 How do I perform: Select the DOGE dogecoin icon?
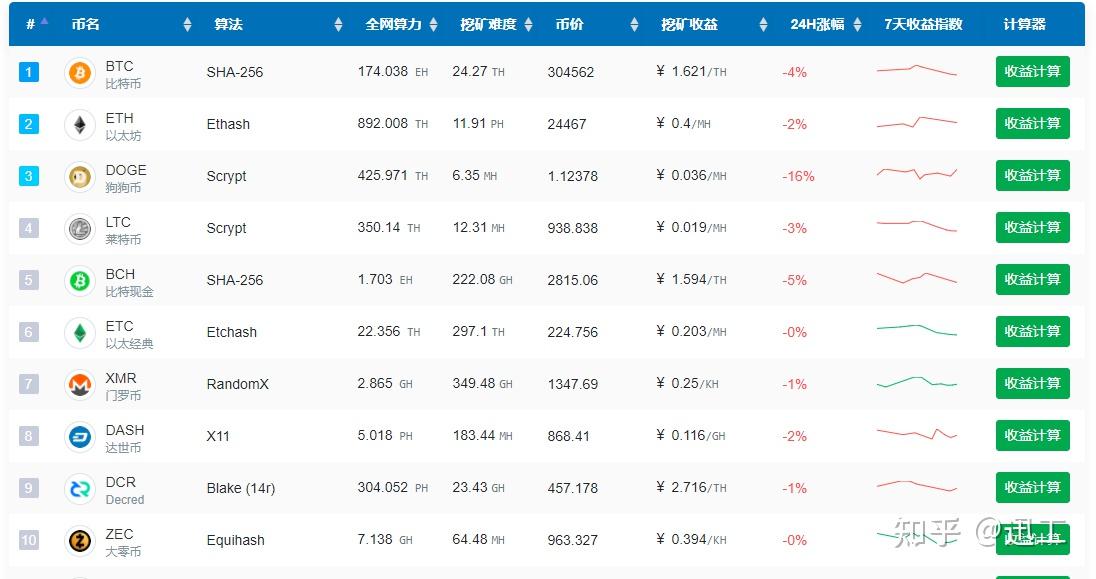point(80,176)
